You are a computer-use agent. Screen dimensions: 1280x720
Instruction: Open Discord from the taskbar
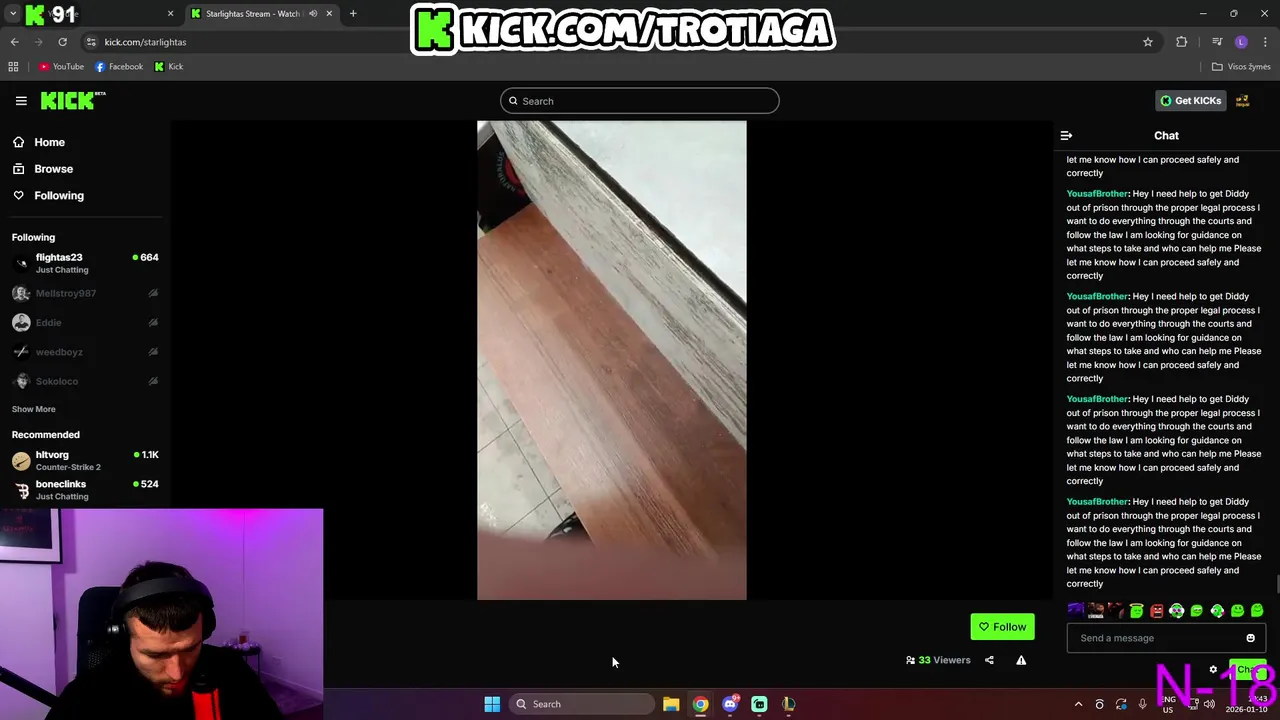tap(730, 704)
